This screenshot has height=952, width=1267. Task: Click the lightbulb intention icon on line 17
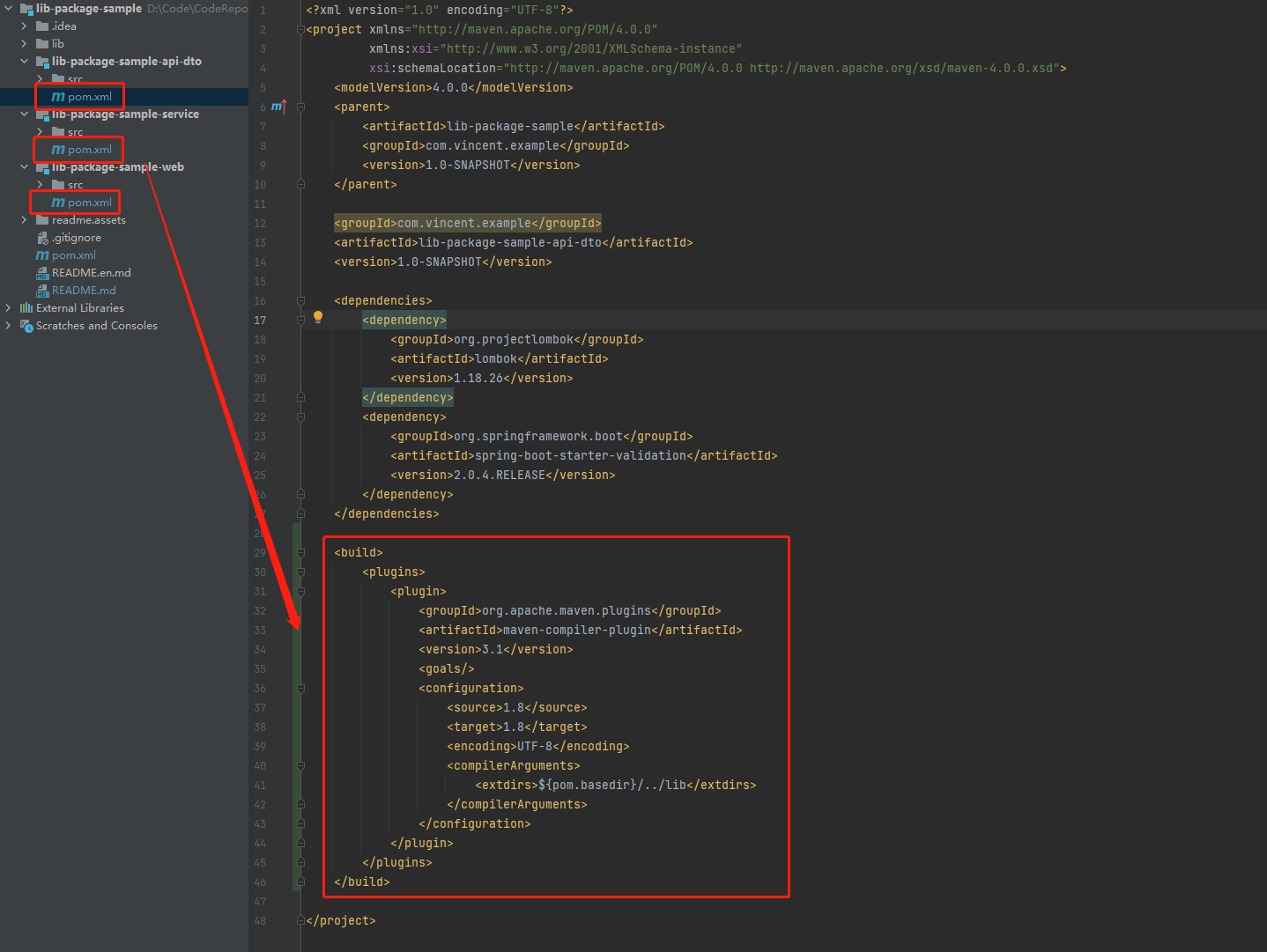click(317, 317)
